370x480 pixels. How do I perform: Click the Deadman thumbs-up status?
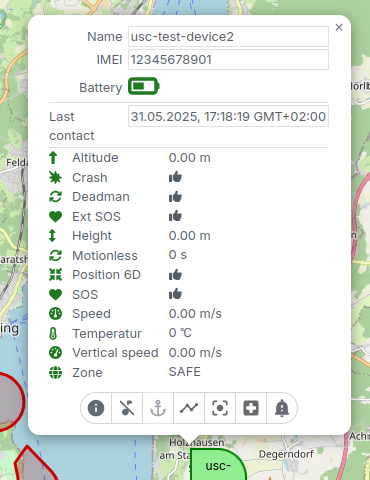point(175,196)
